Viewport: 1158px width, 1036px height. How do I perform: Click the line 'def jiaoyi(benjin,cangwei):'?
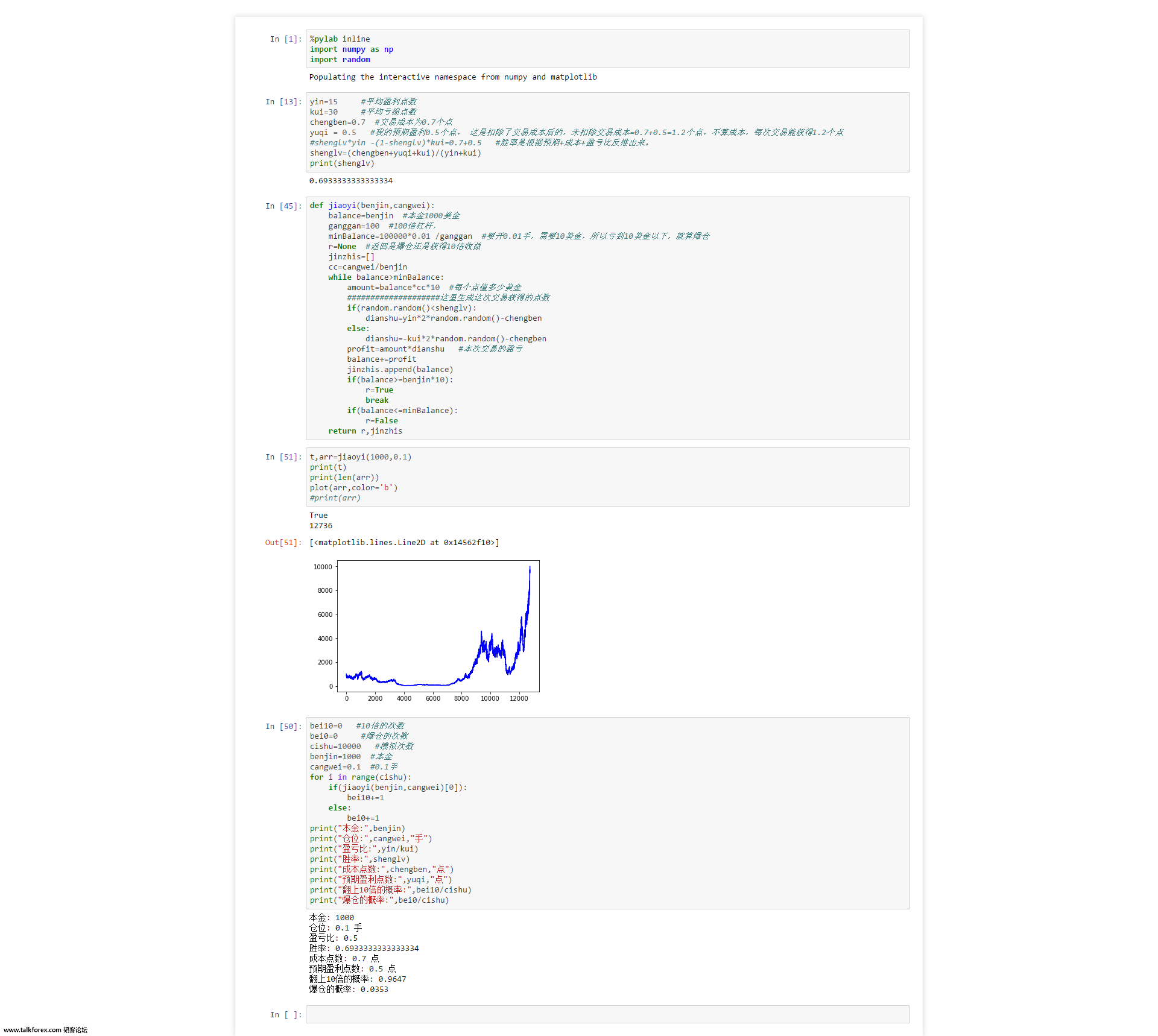tap(372, 206)
